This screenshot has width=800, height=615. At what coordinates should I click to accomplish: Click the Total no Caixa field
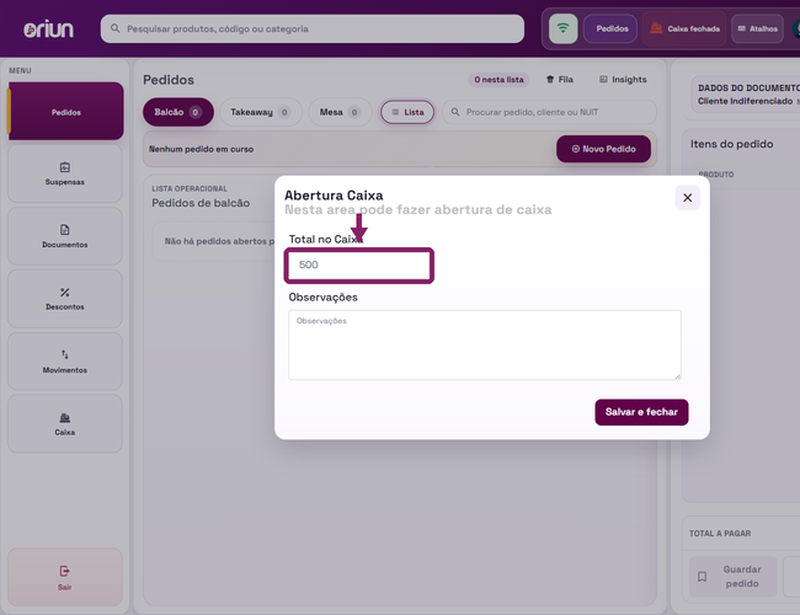(x=359, y=265)
